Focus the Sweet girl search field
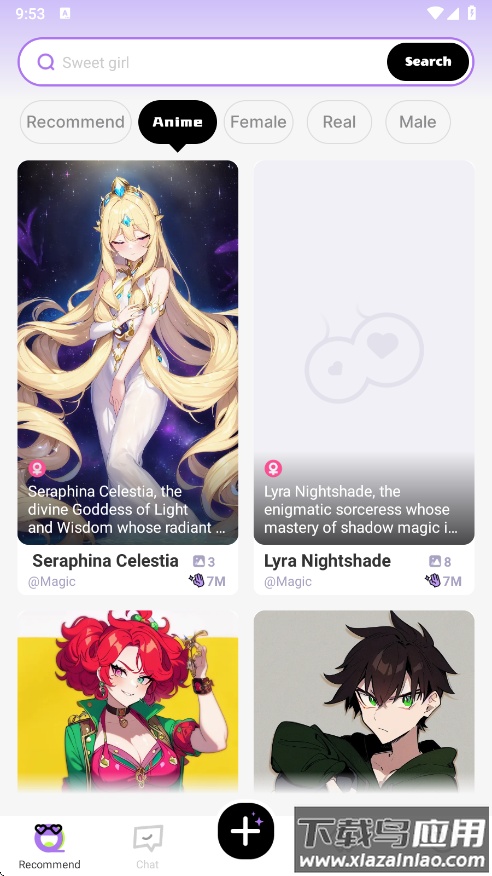The image size is (492, 876). click(223, 62)
